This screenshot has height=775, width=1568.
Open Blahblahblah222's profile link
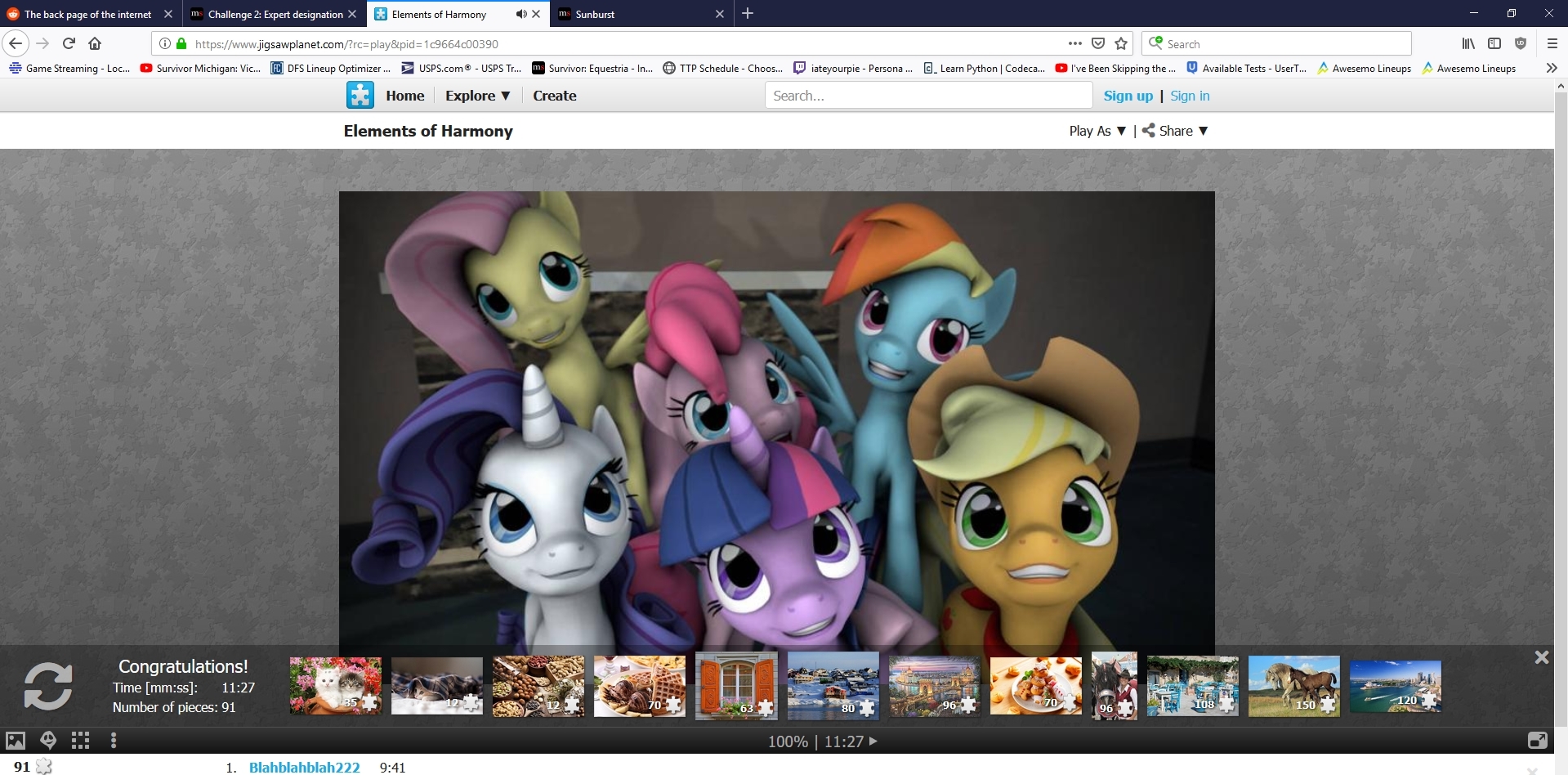[304, 767]
